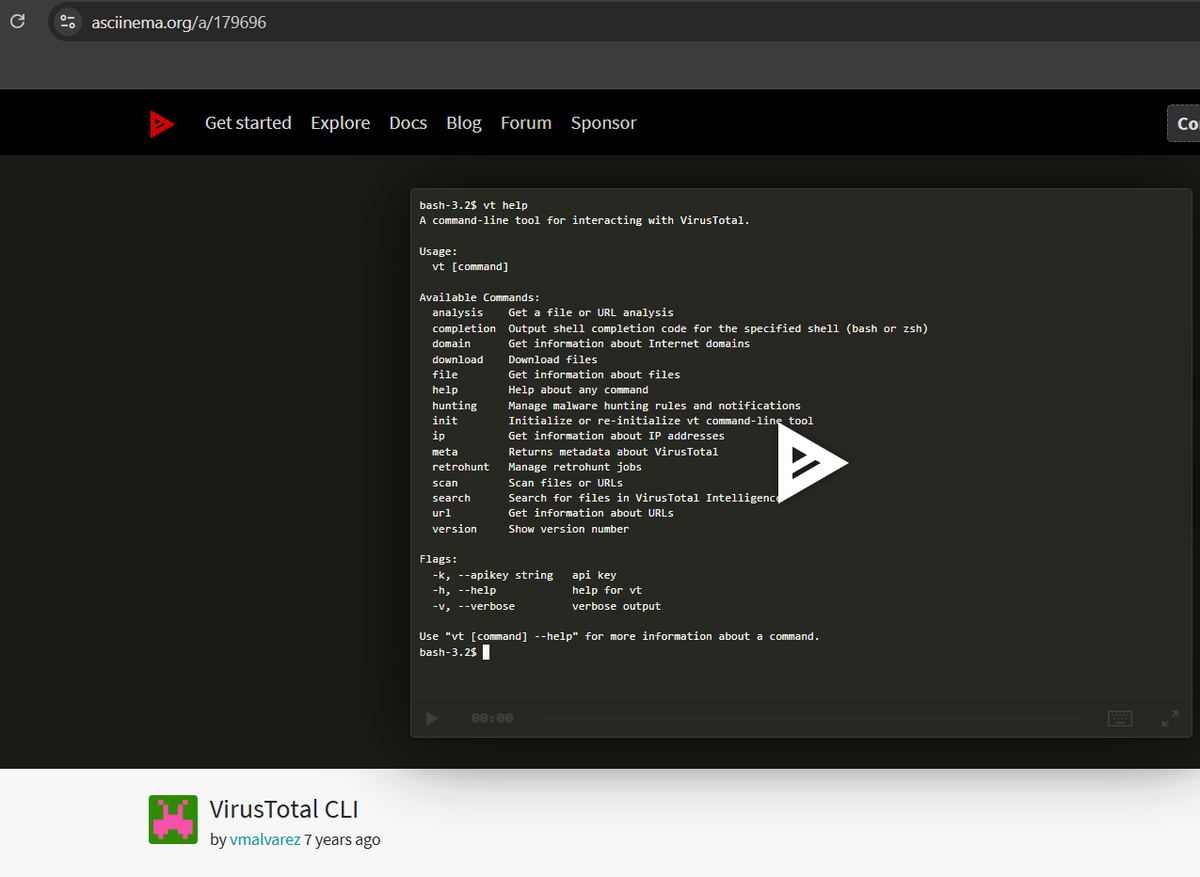Open the Sponsor page
The image size is (1200, 877).
pyautogui.click(x=603, y=123)
